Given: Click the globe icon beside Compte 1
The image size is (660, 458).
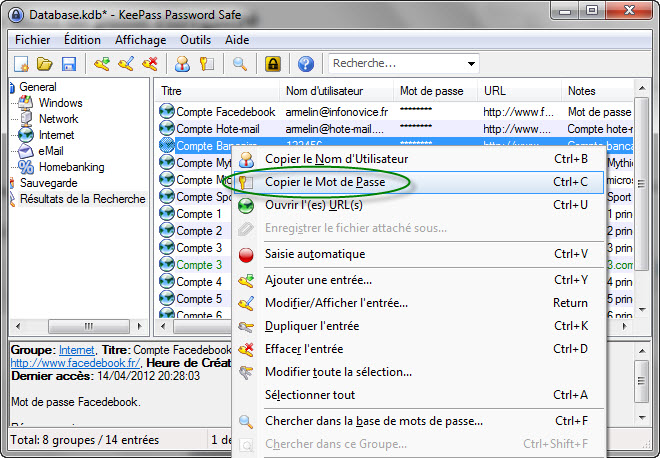Looking at the screenshot, I should pyautogui.click(x=167, y=213).
